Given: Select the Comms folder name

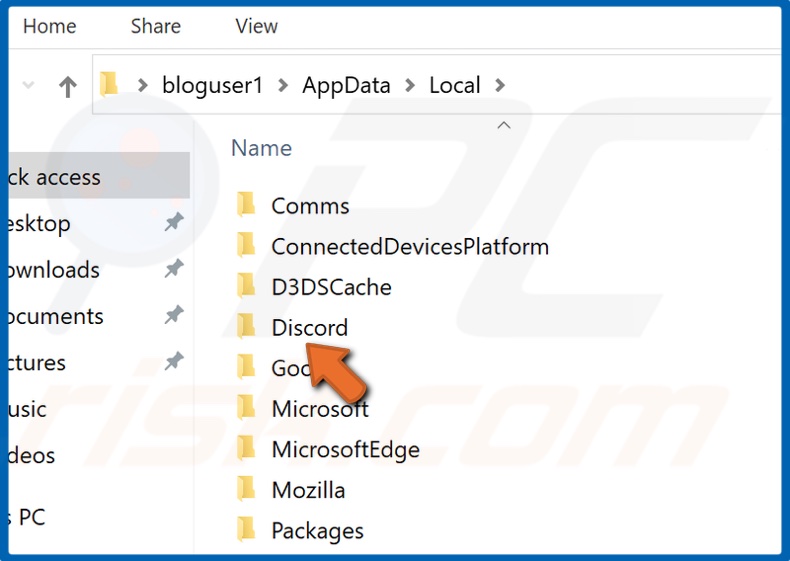Looking at the screenshot, I should pos(310,206).
